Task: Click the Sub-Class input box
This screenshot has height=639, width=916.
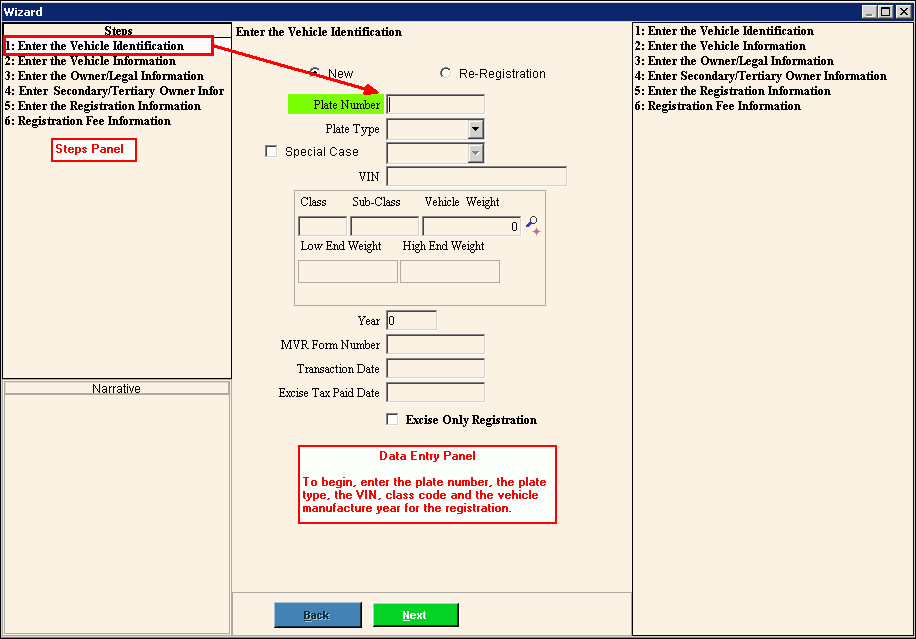Action: click(384, 226)
